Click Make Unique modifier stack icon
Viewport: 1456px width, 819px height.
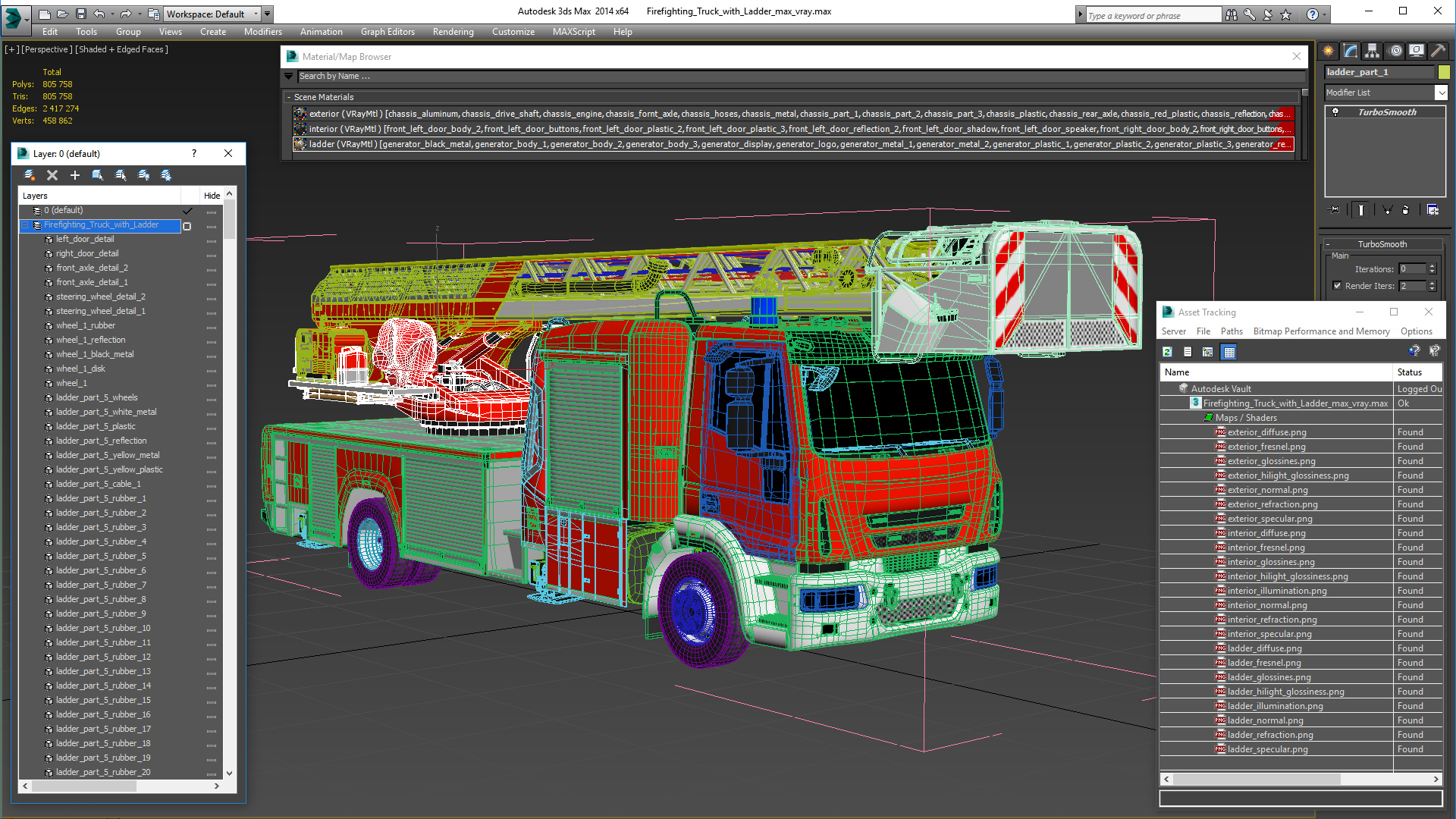click(x=1387, y=210)
